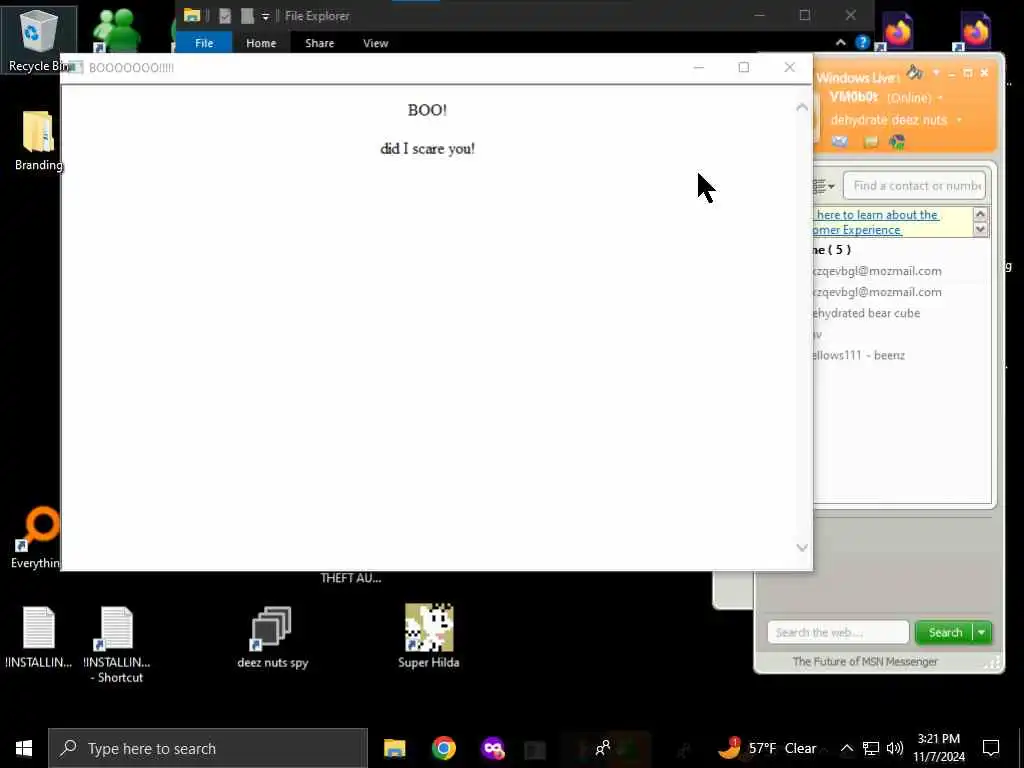1024x768 pixels.
Task: Show hidden system tray icons chevron
Action: [x=846, y=748]
